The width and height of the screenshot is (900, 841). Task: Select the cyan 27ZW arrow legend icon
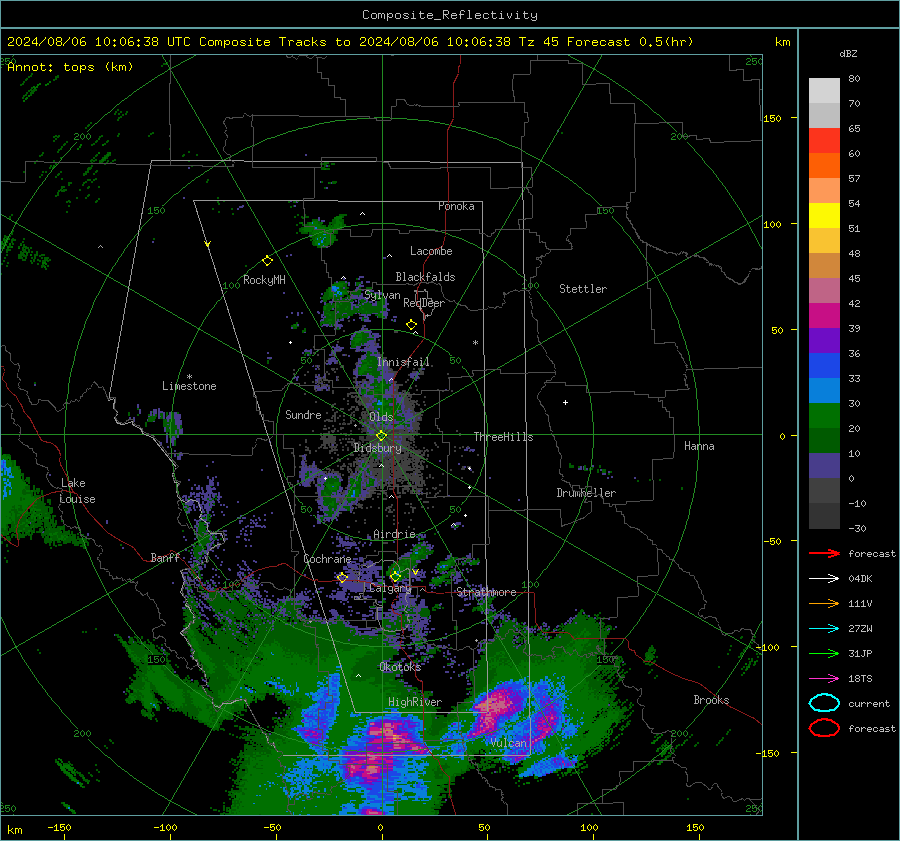point(824,629)
